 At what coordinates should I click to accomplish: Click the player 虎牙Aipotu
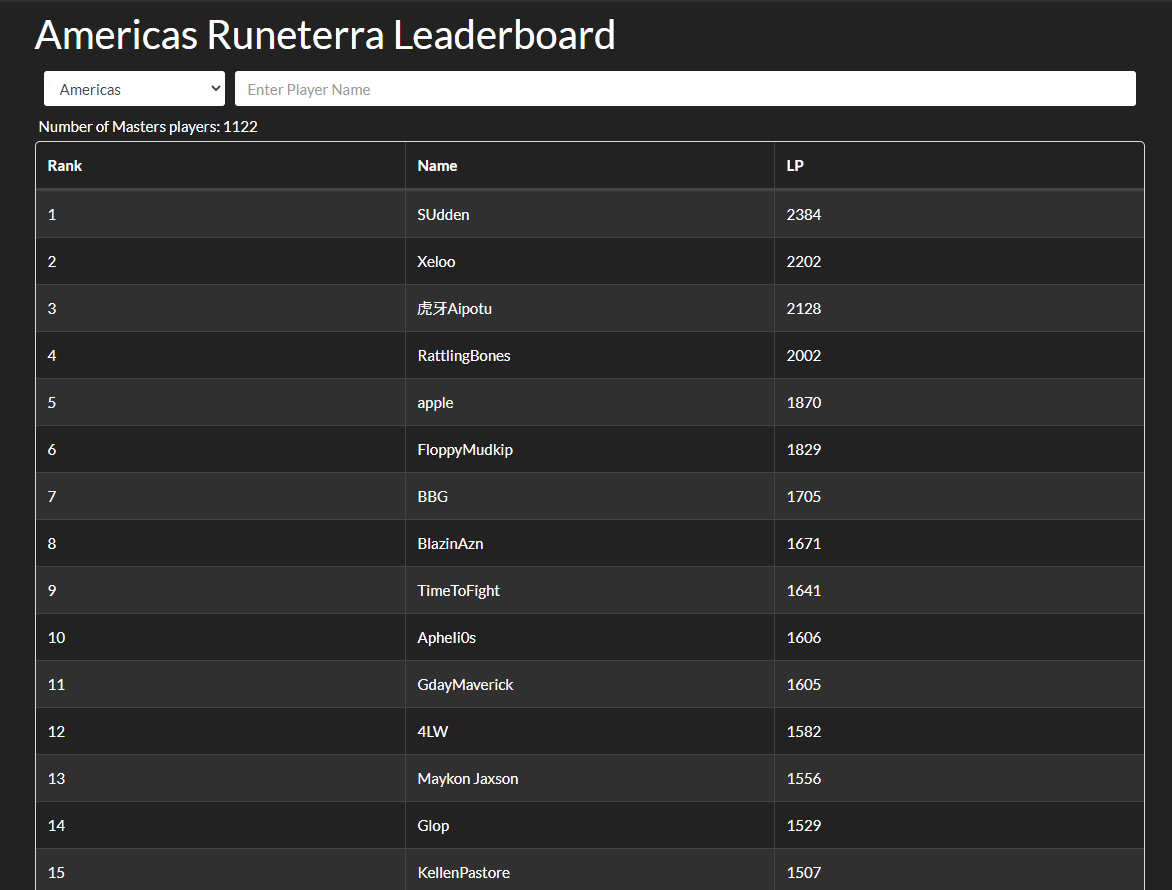coord(454,308)
